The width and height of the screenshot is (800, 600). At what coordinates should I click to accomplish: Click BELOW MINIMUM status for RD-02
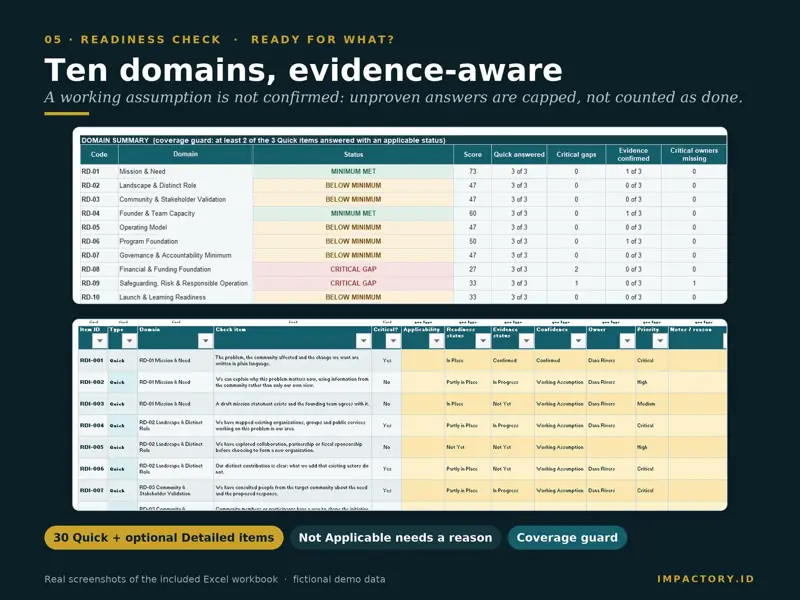click(x=353, y=186)
